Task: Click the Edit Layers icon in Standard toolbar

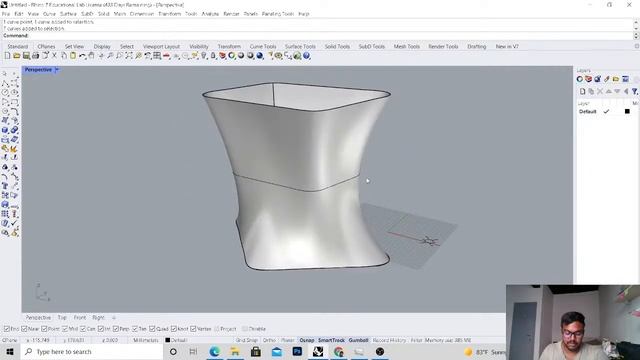Action: click(222, 56)
